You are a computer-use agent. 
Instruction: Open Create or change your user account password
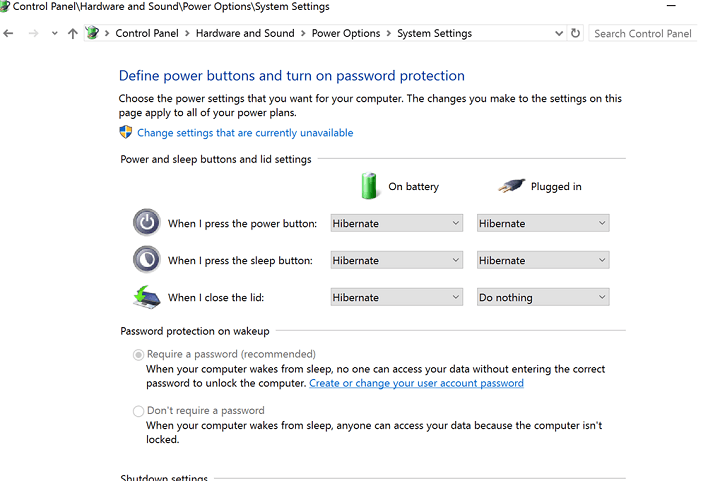click(416, 383)
